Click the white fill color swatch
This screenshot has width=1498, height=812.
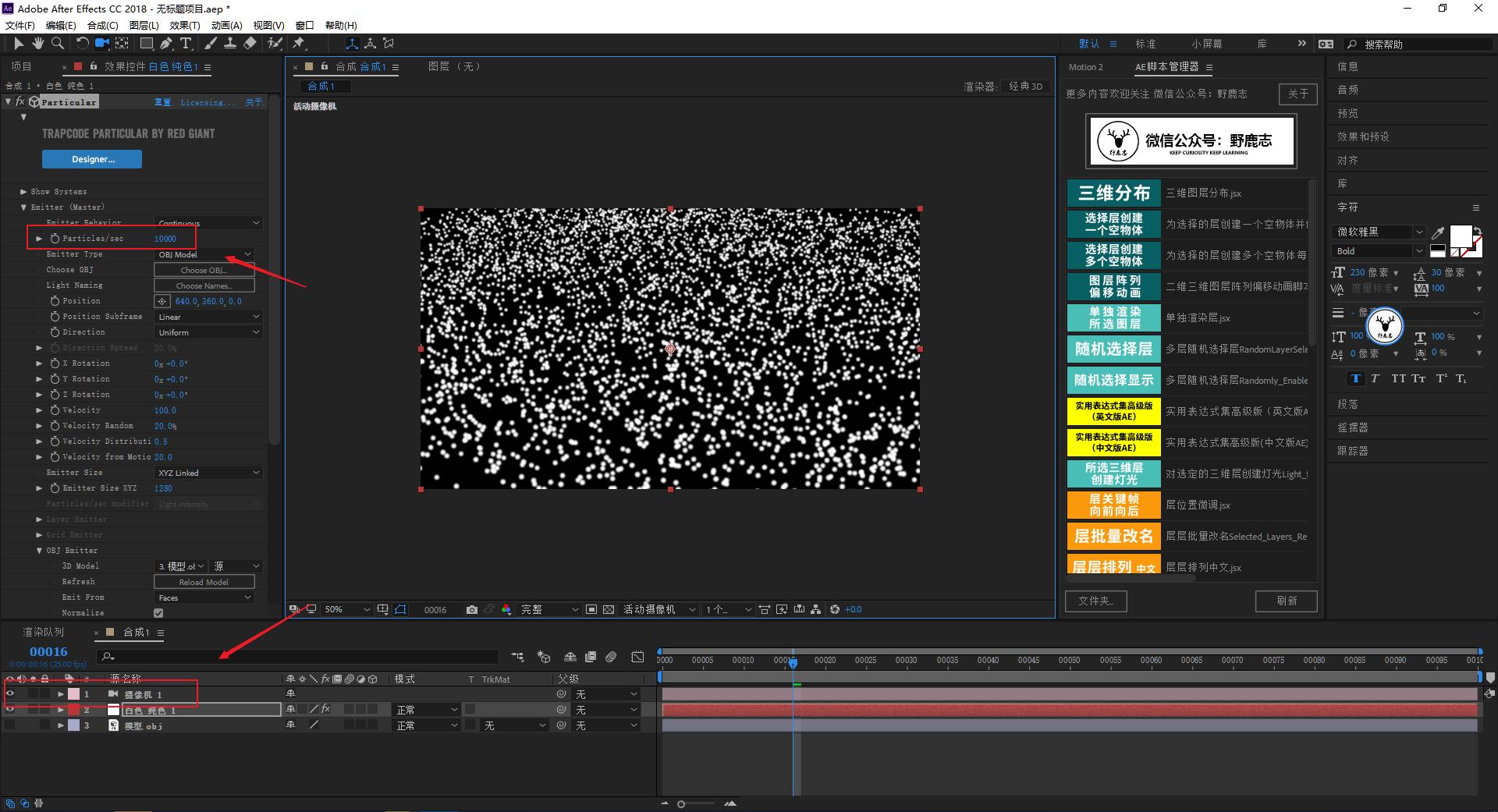1460,236
